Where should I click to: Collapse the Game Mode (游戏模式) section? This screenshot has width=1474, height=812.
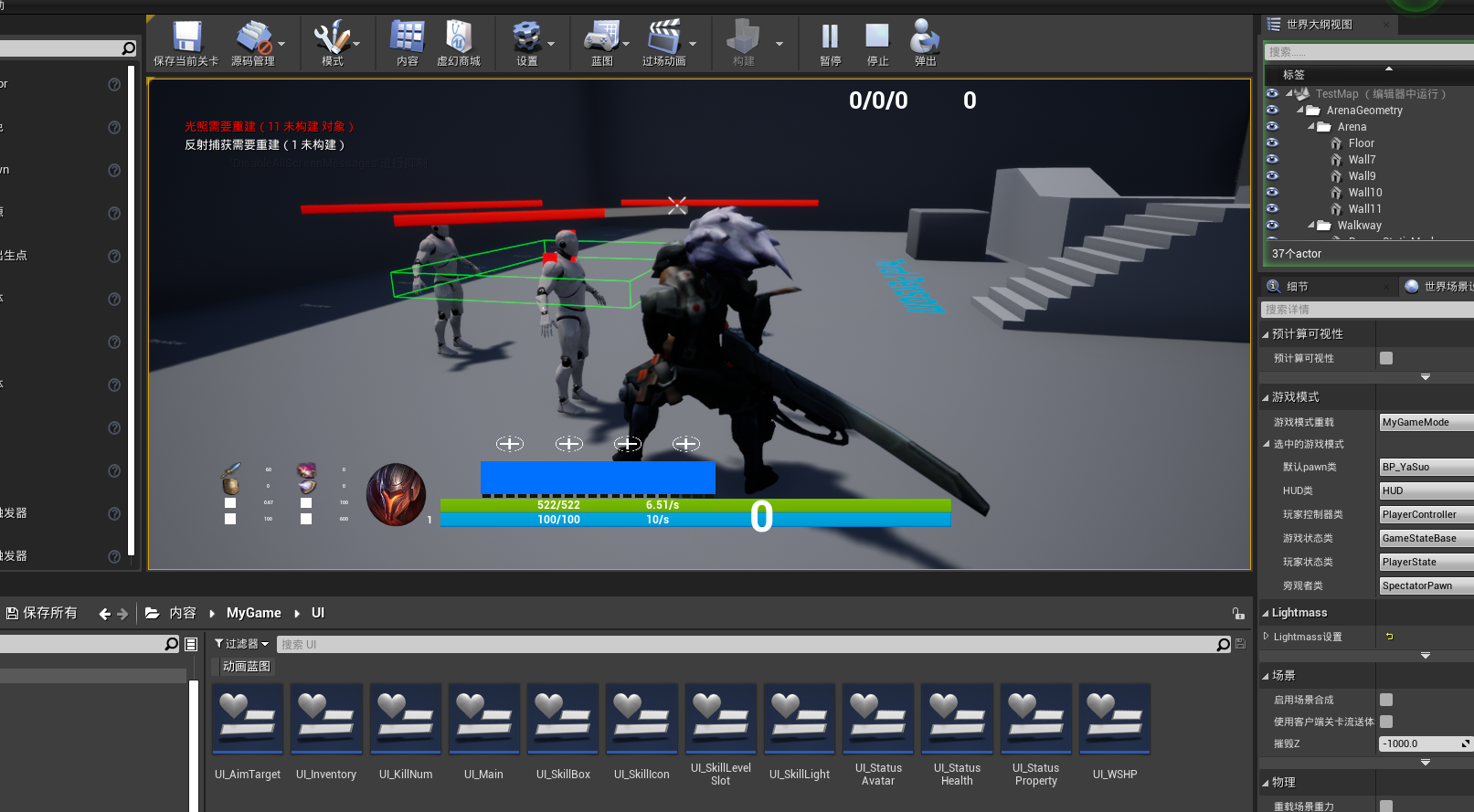coord(1266,397)
